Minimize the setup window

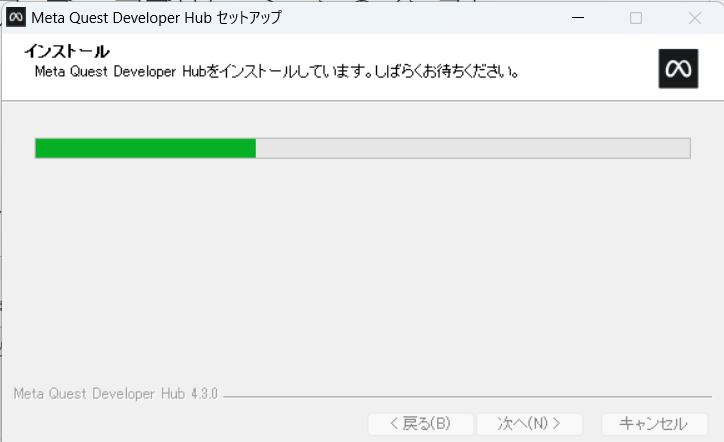578,18
